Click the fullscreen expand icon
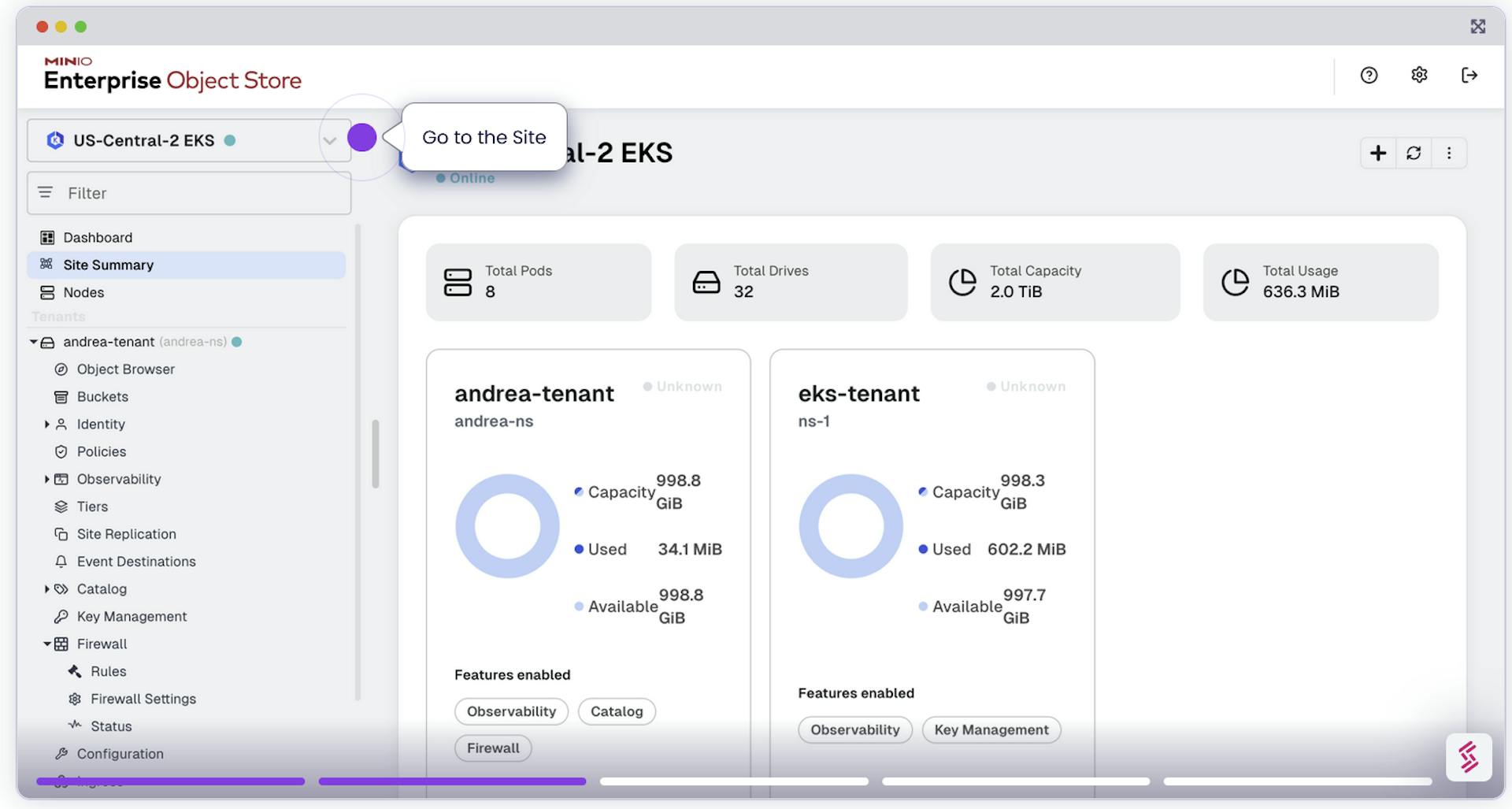The image size is (1512, 809). tap(1478, 27)
